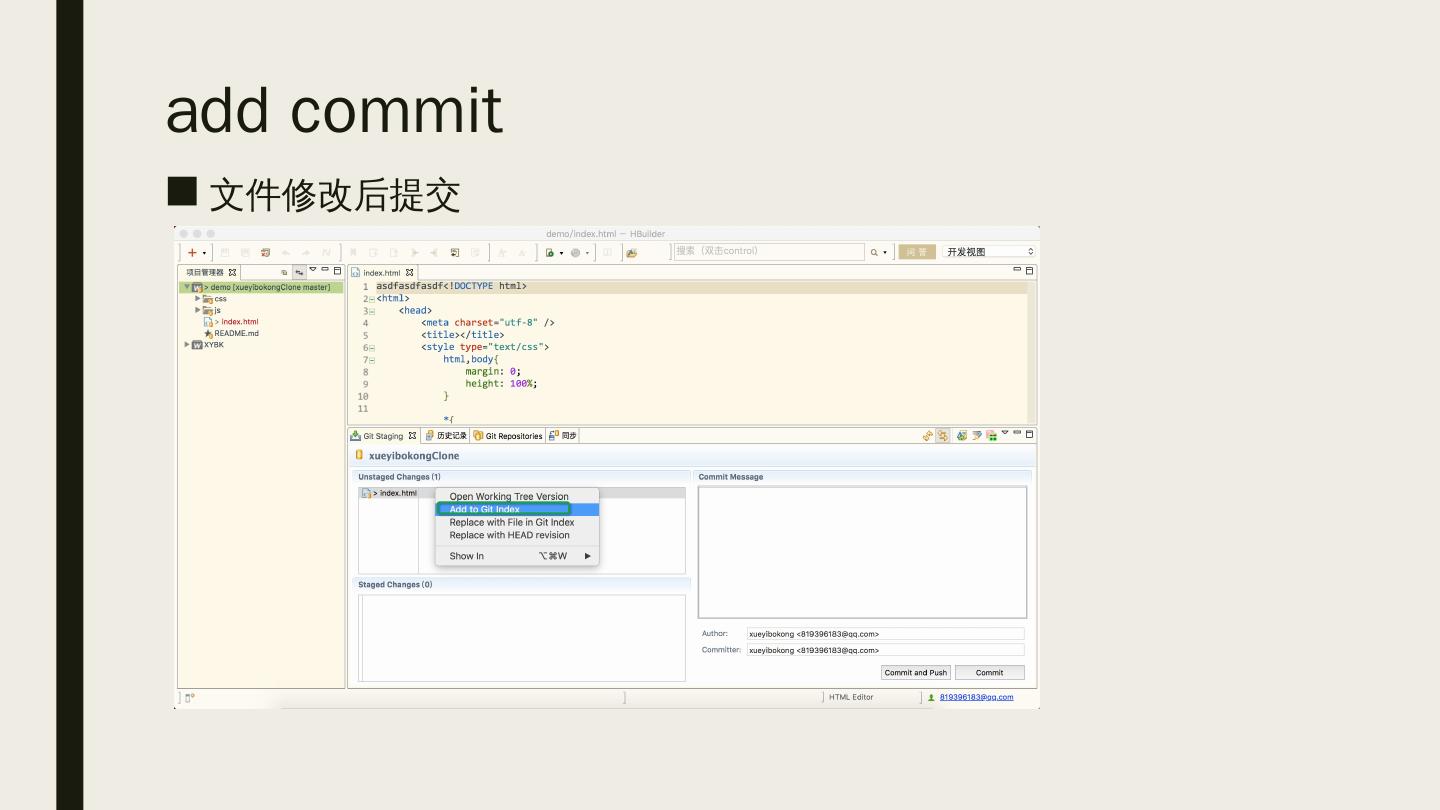Click the red plus New icon in toolbar

(192, 253)
